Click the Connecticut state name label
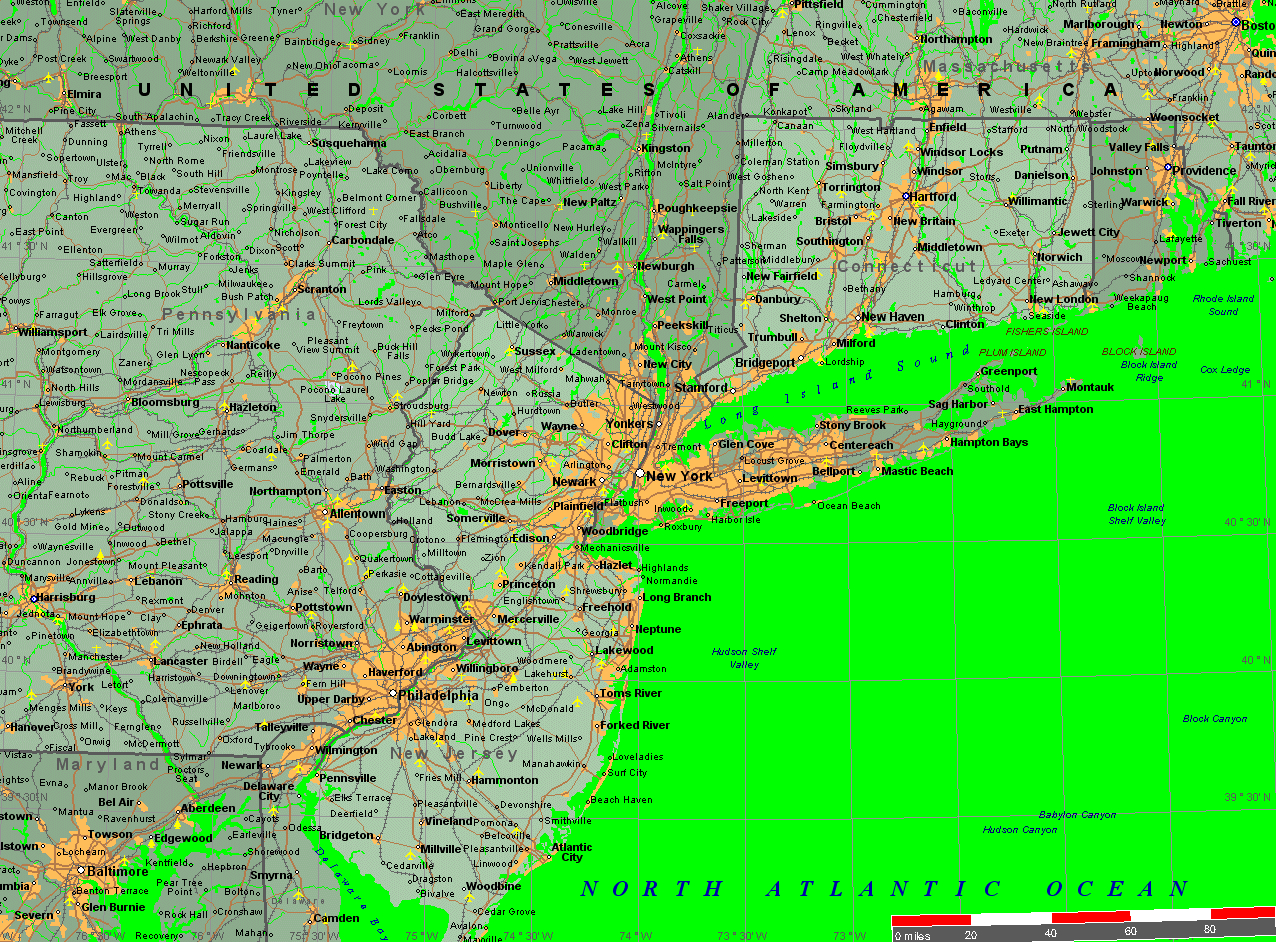Viewport: 1276px width, 942px height. (906, 267)
